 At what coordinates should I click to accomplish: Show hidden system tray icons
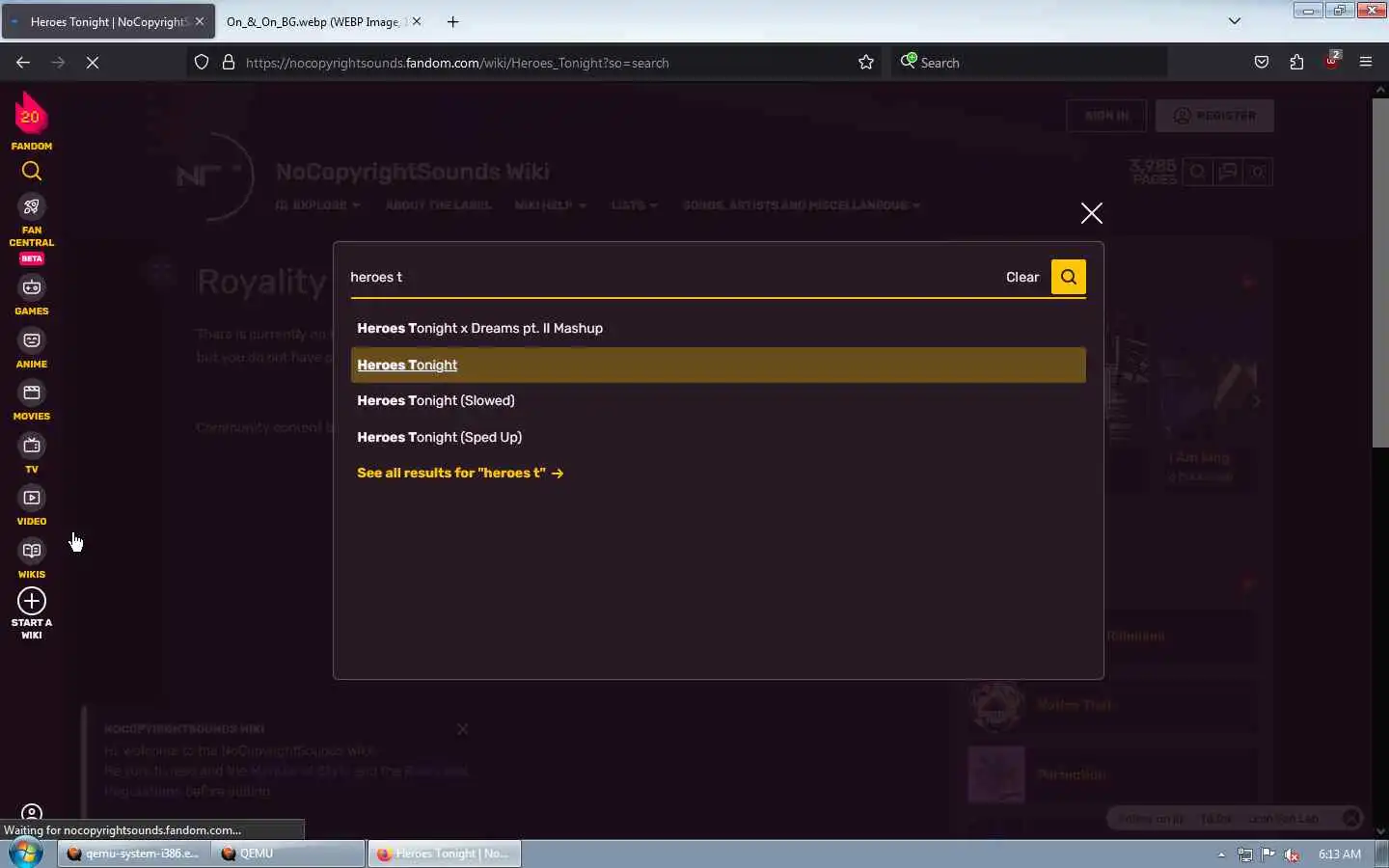point(1221,854)
